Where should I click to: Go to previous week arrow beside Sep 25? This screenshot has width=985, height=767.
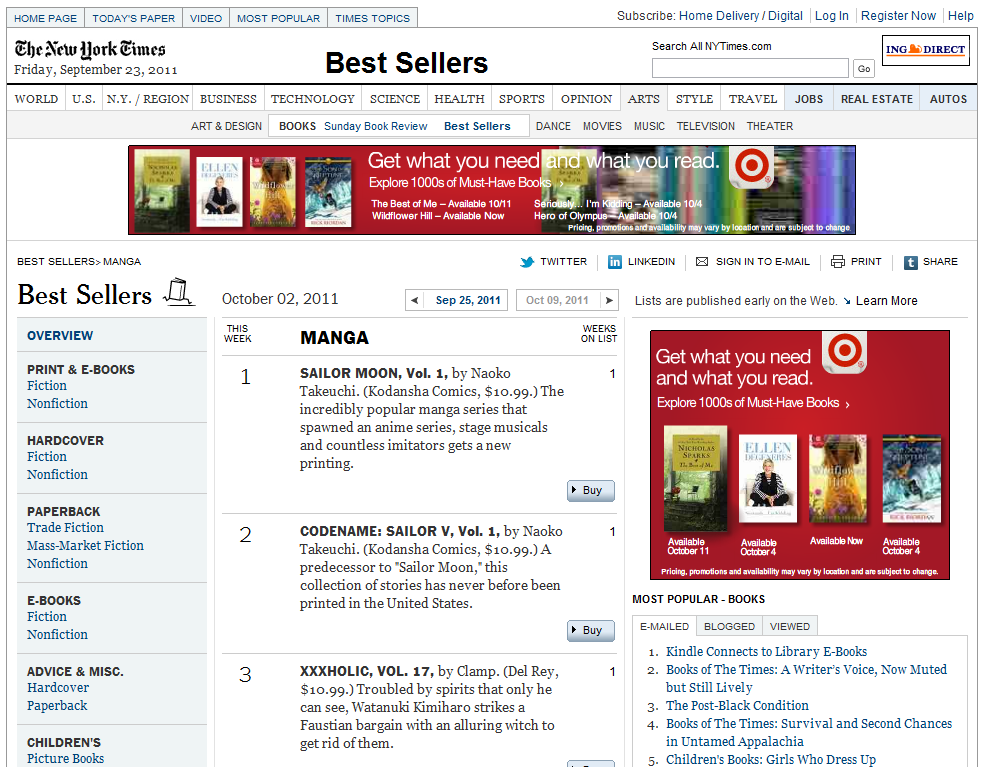415,300
